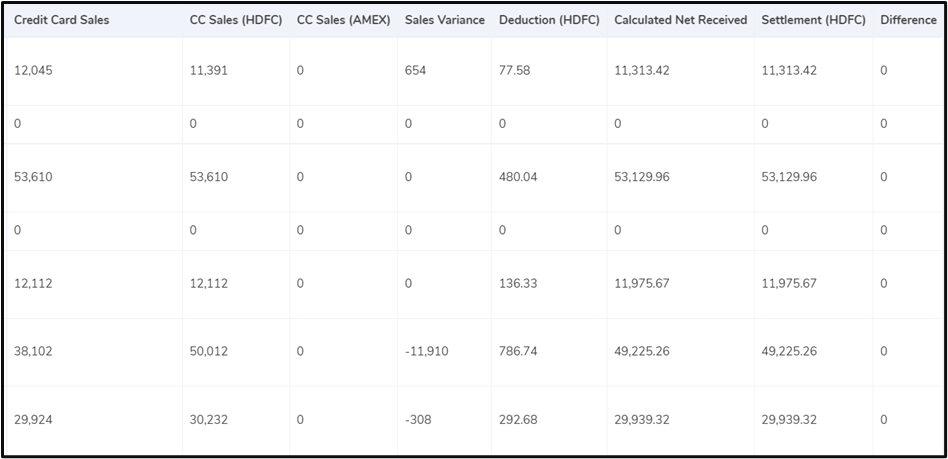Click the -308 sales variance value

[418, 420]
